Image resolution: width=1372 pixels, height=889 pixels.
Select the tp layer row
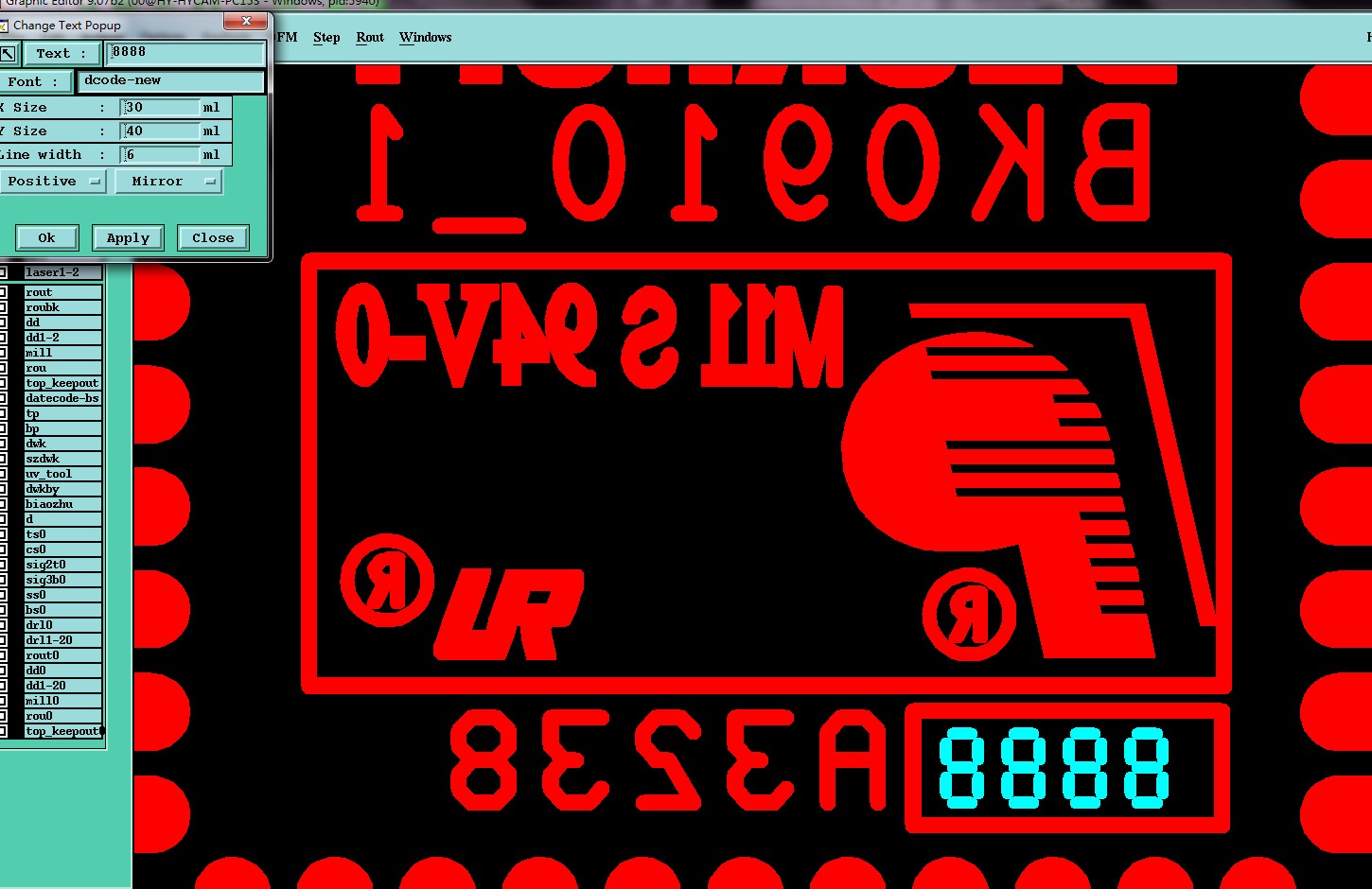click(x=62, y=413)
